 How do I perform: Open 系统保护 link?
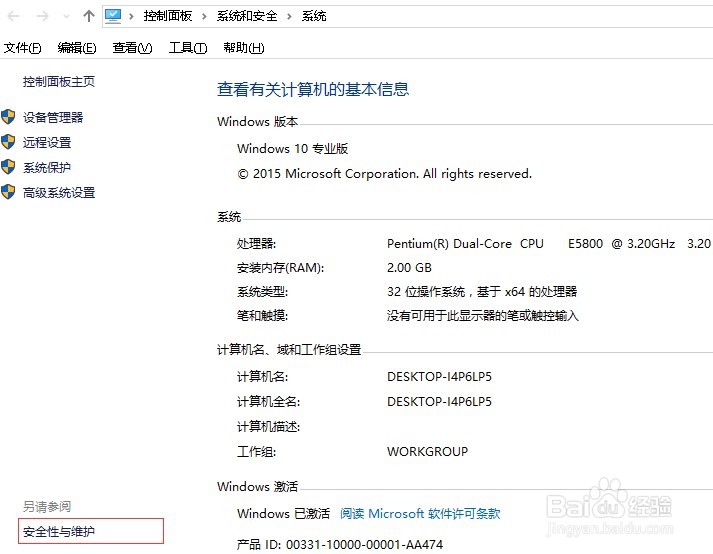47,167
